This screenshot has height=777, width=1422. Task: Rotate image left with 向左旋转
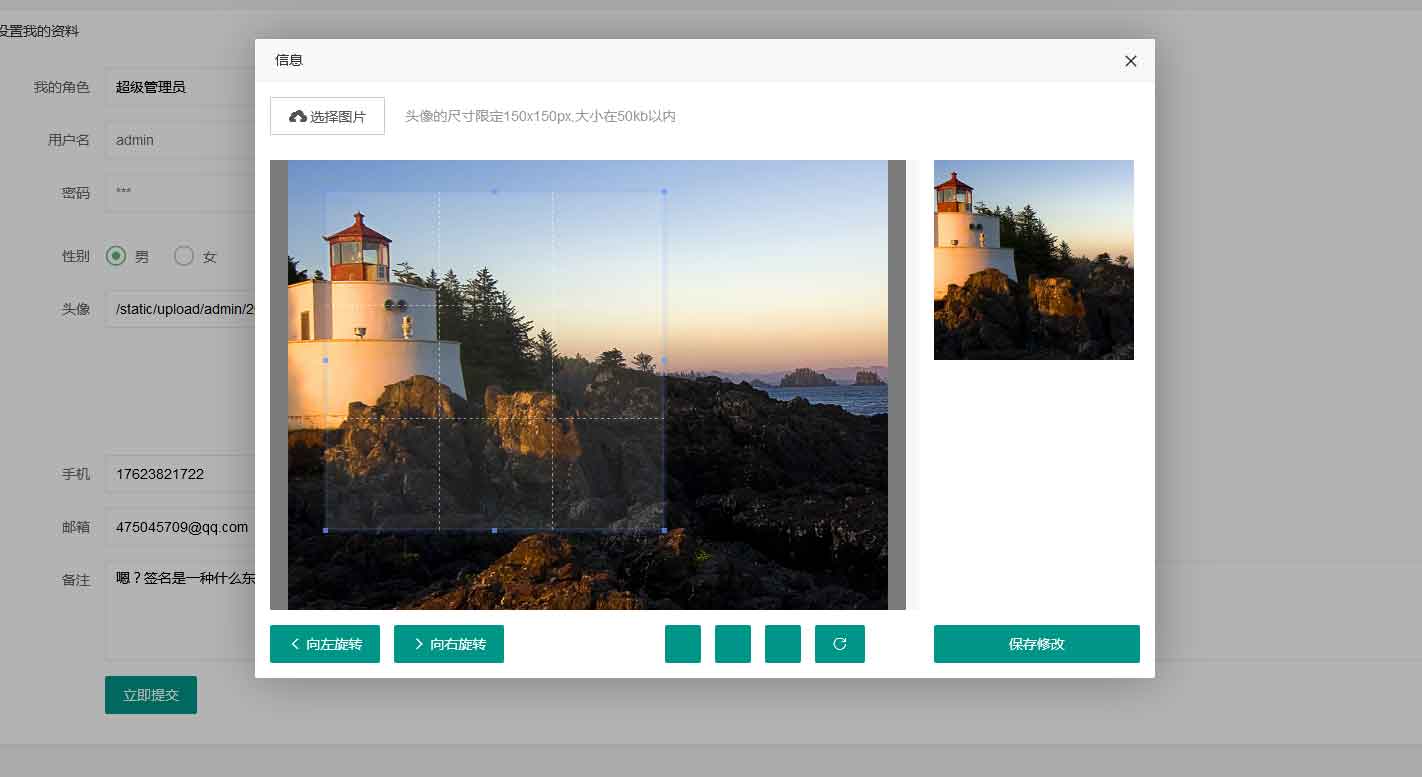325,644
